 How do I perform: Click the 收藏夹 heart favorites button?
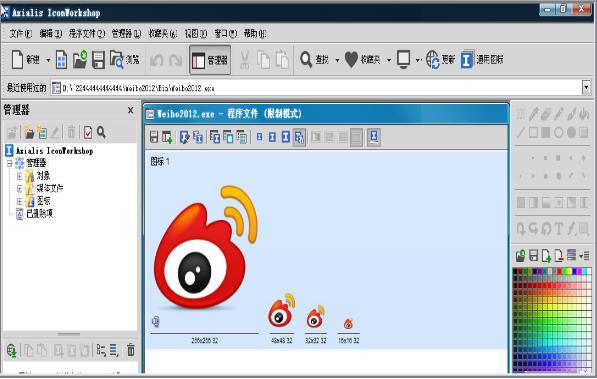click(x=362, y=60)
